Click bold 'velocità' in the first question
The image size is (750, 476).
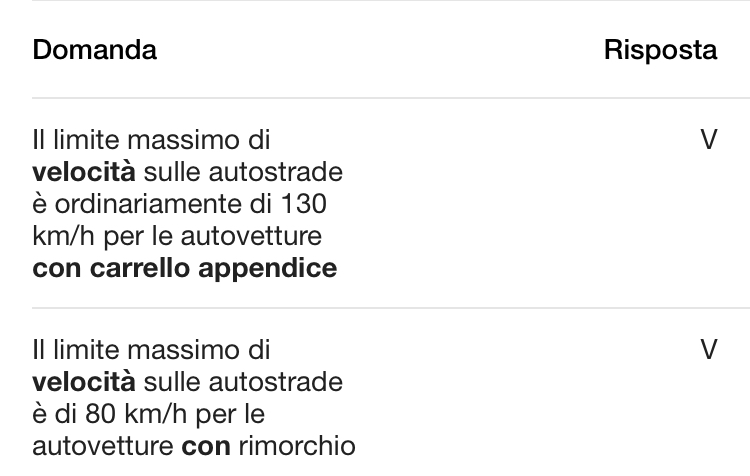83,172
